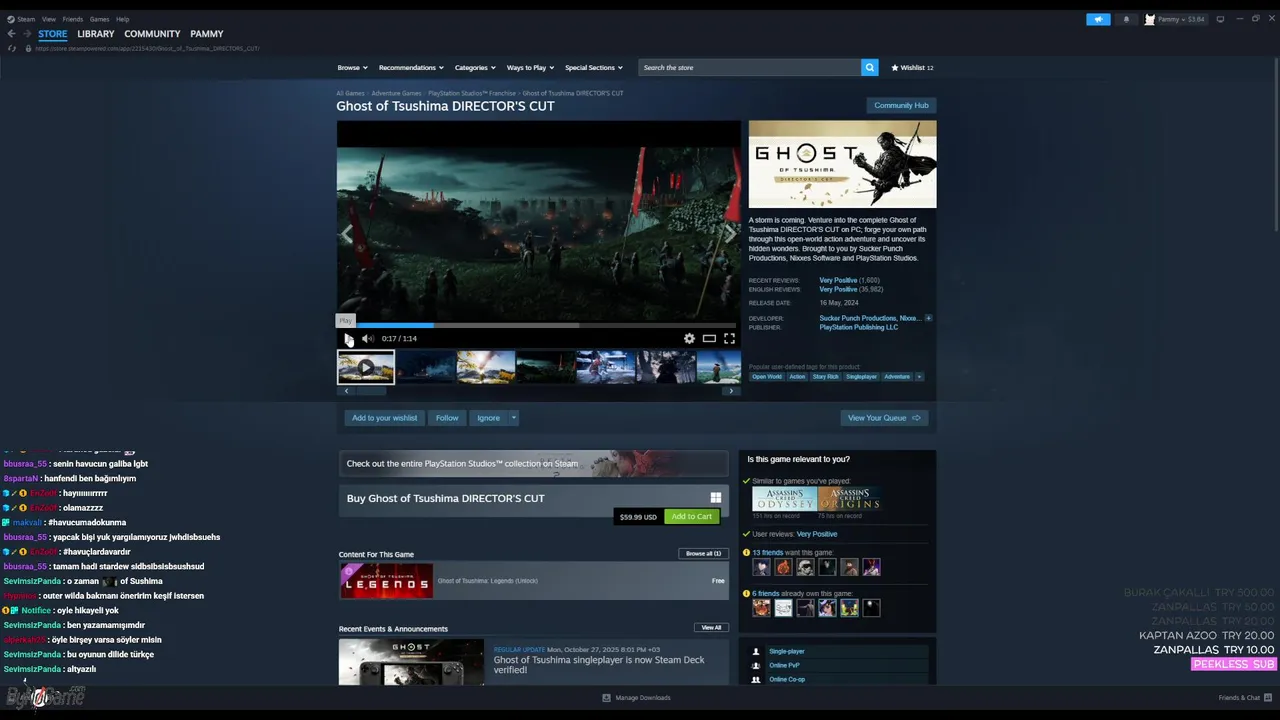Switch to the LIBRARY tab
The height and width of the screenshot is (720, 1280).
(x=96, y=34)
